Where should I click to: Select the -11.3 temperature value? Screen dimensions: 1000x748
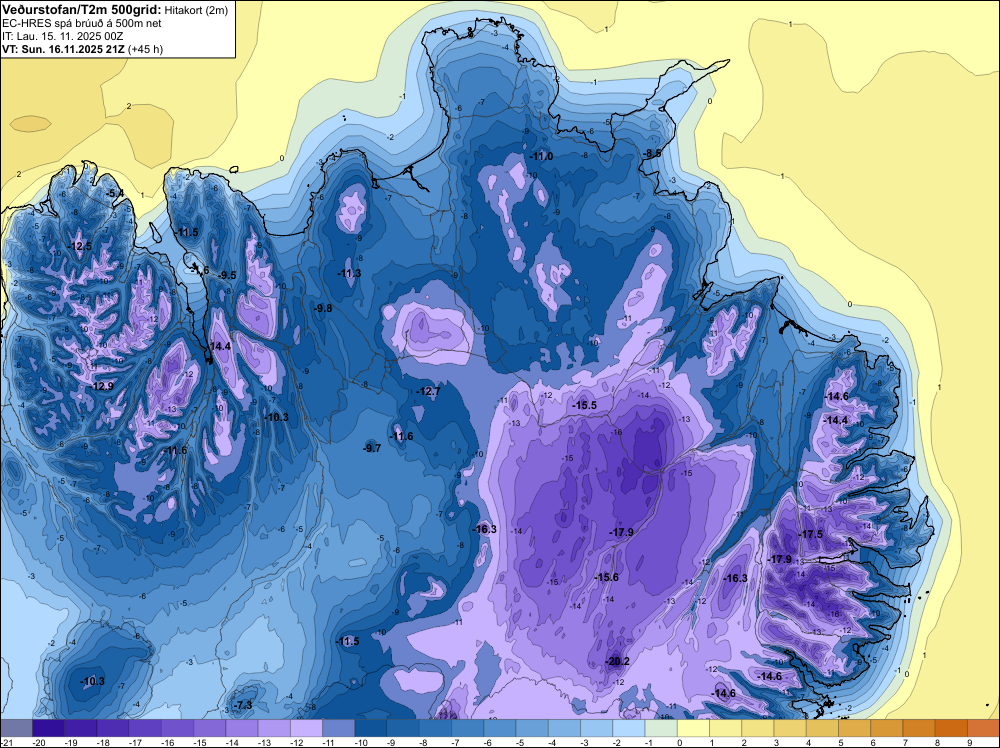[x=349, y=274]
